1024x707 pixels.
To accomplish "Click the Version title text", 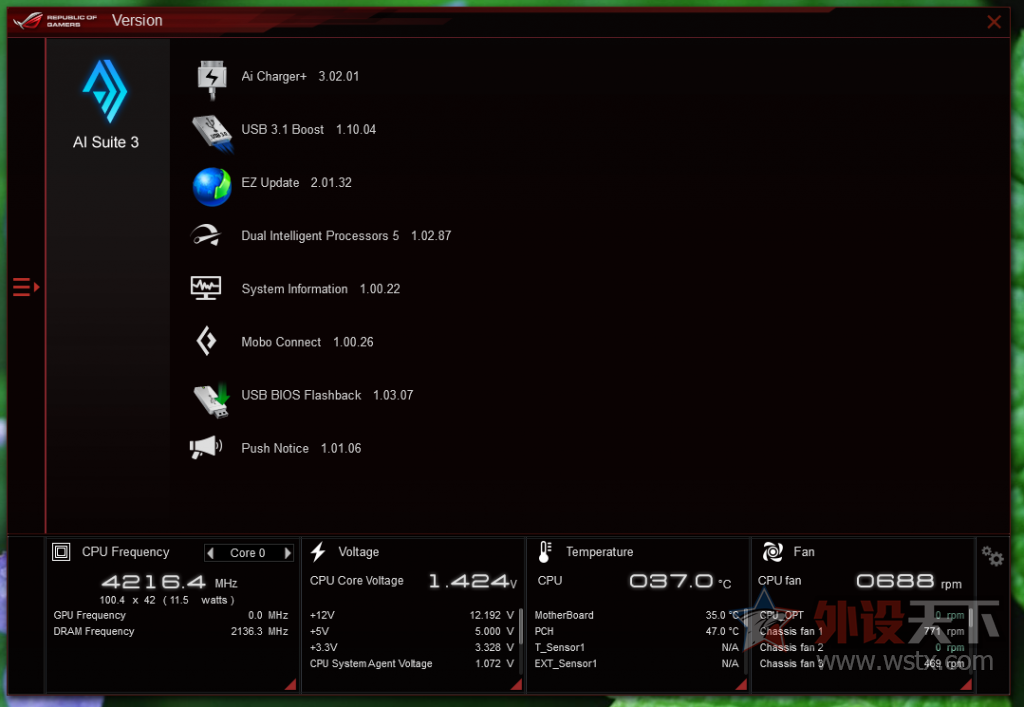I will [x=137, y=21].
